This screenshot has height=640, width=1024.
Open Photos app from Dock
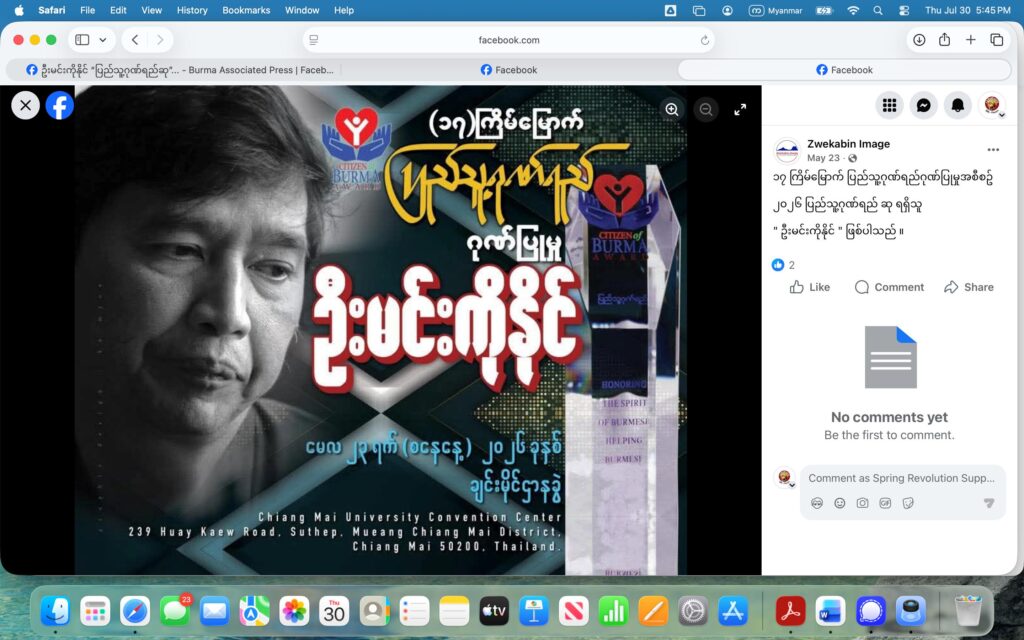[x=294, y=612]
